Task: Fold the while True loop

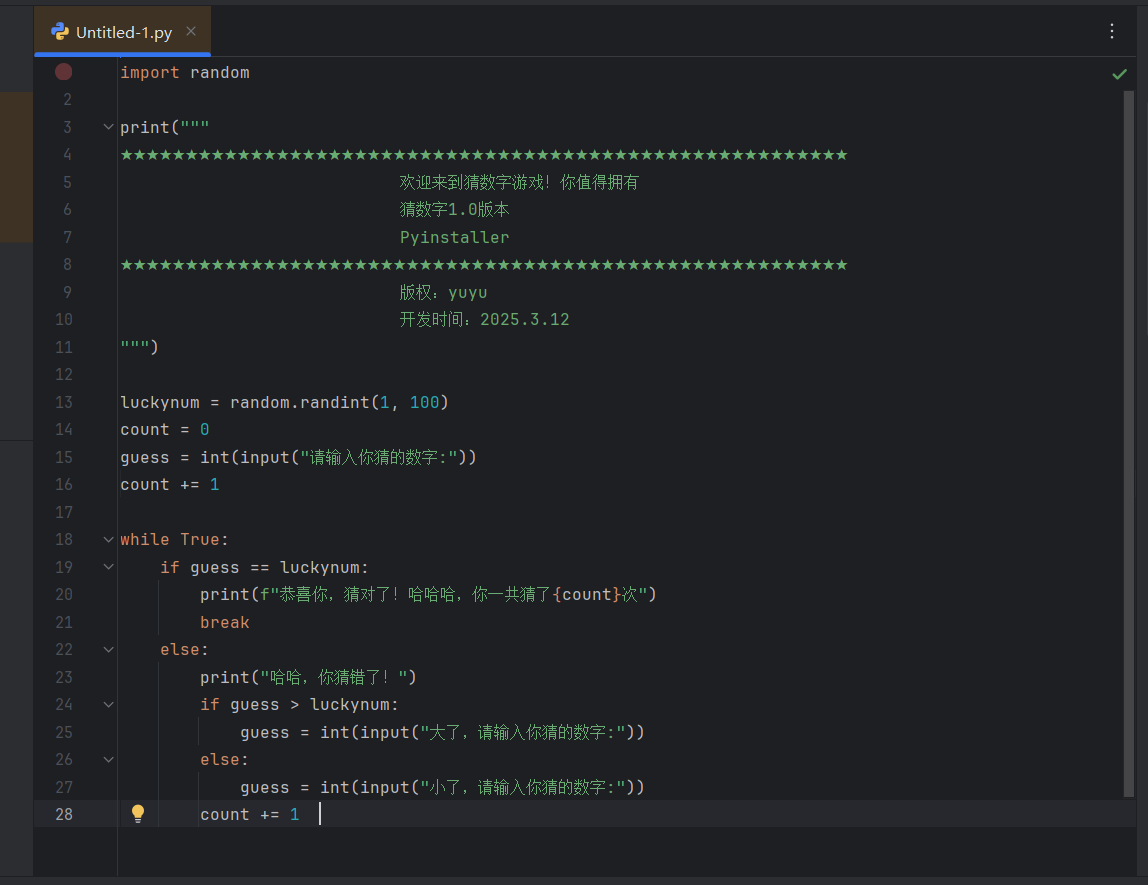Action: coord(108,539)
